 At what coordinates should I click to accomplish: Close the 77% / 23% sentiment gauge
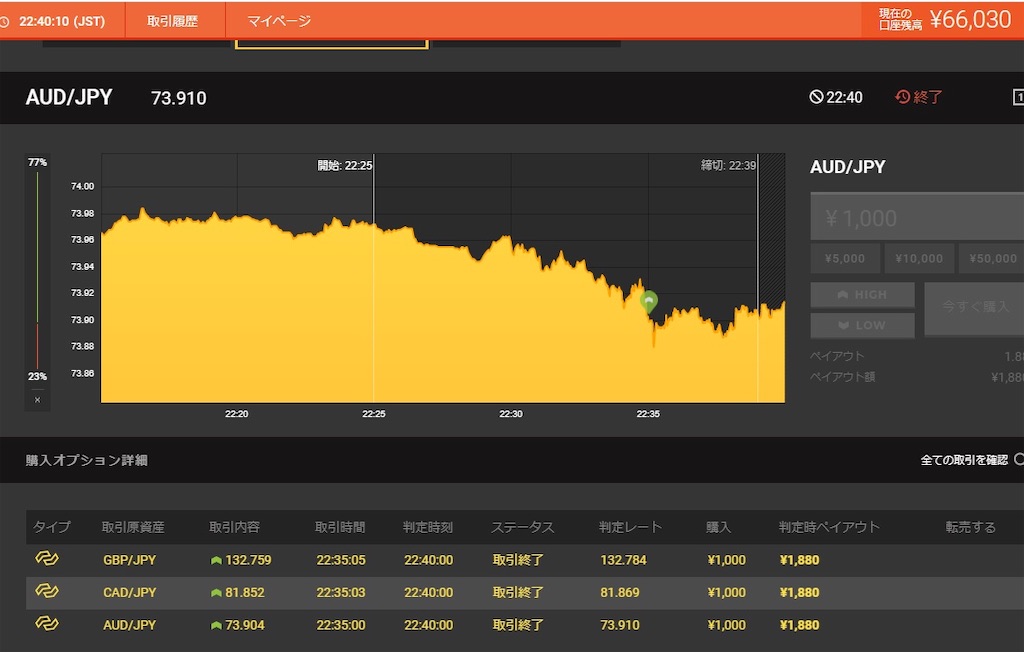[x=37, y=400]
